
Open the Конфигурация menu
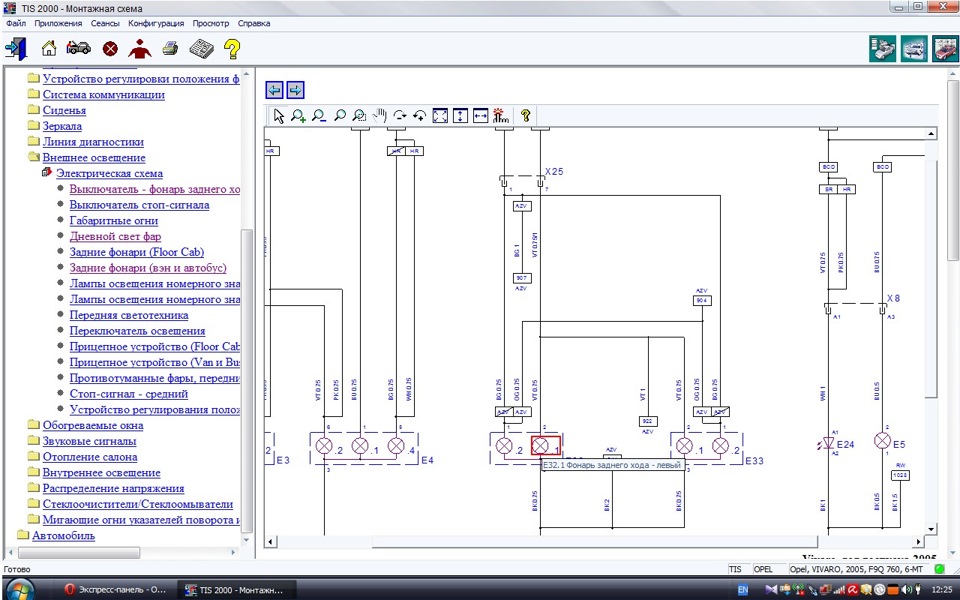click(x=156, y=23)
